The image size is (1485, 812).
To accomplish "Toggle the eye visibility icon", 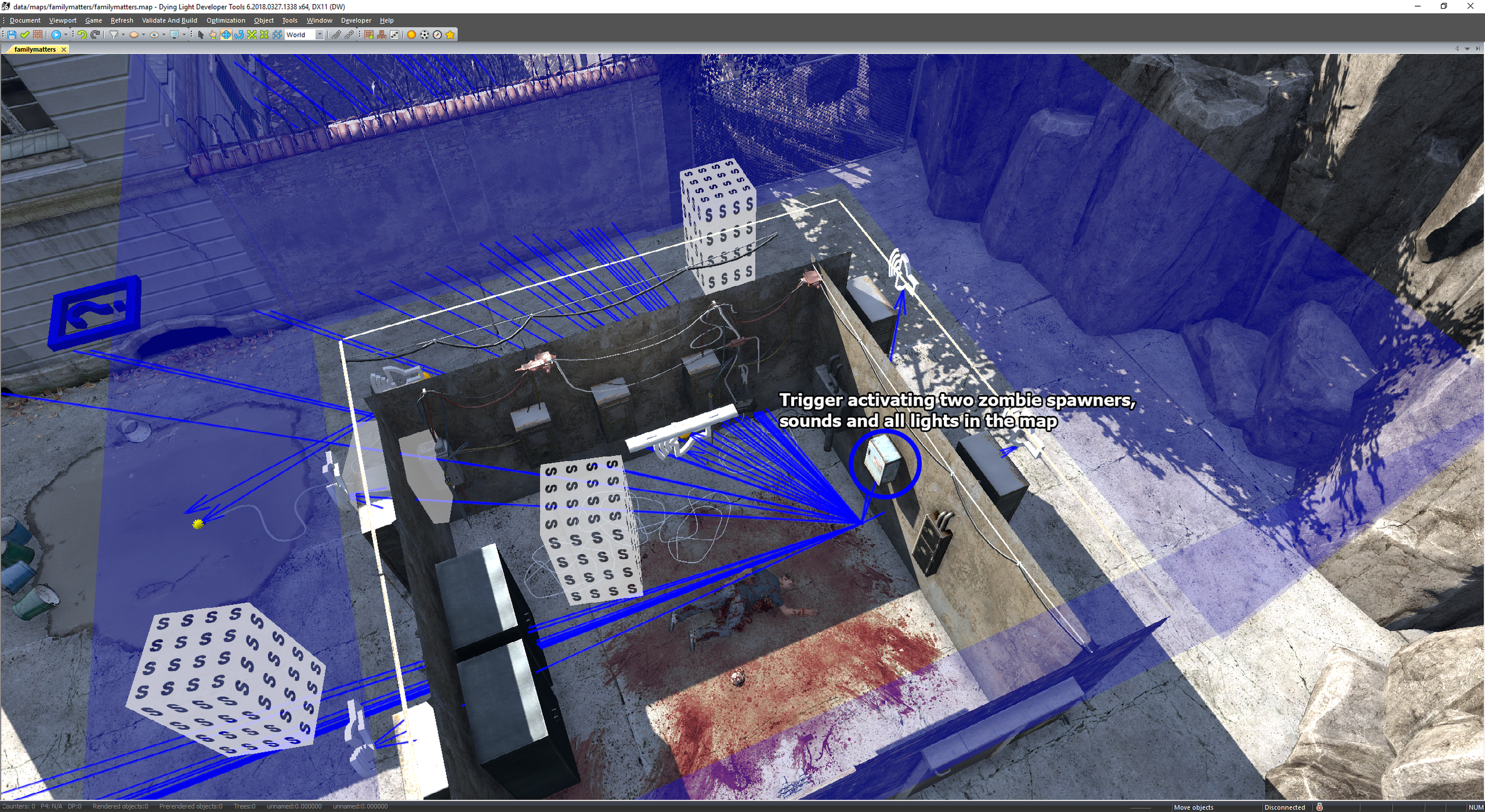I will point(154,34).
